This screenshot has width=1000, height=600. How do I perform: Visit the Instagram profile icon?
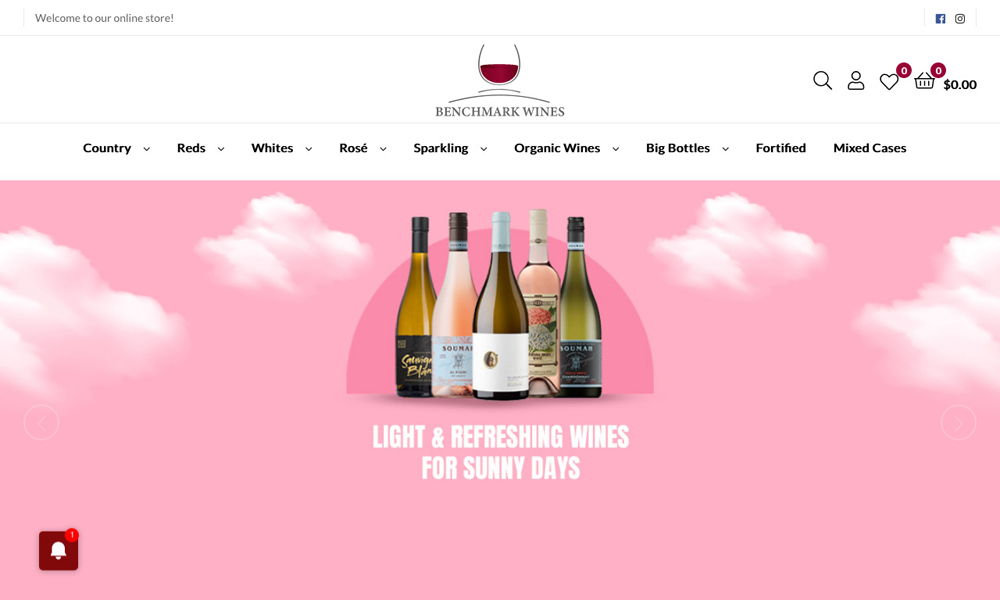pyautogui.click(x=960, y=18)
